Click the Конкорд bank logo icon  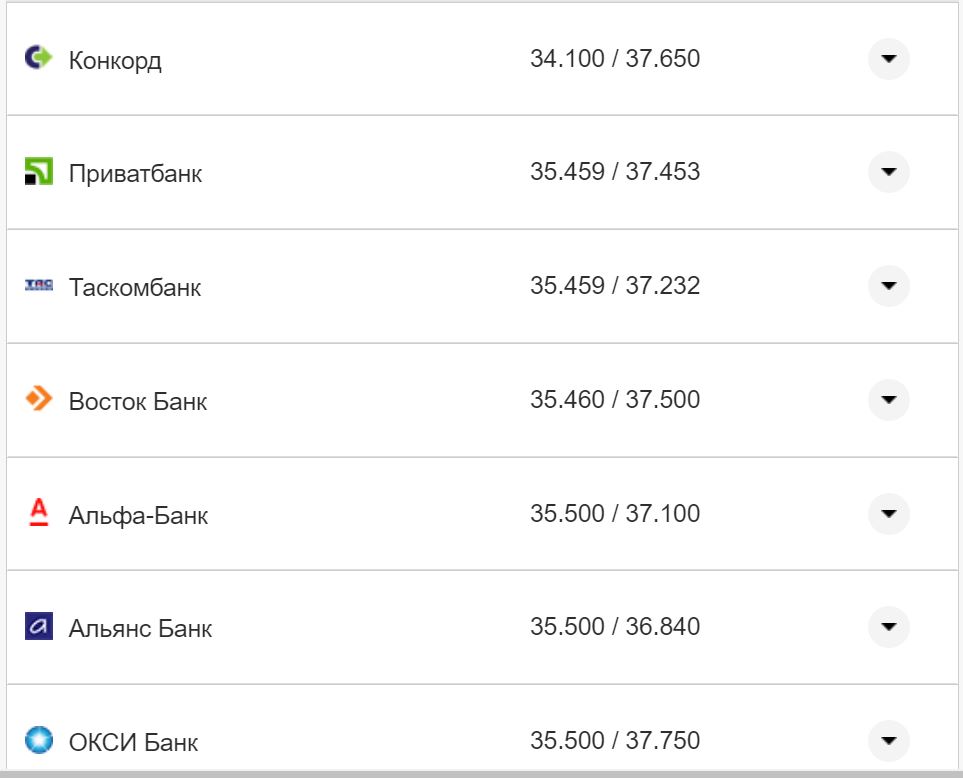click(x=38, y=58)
